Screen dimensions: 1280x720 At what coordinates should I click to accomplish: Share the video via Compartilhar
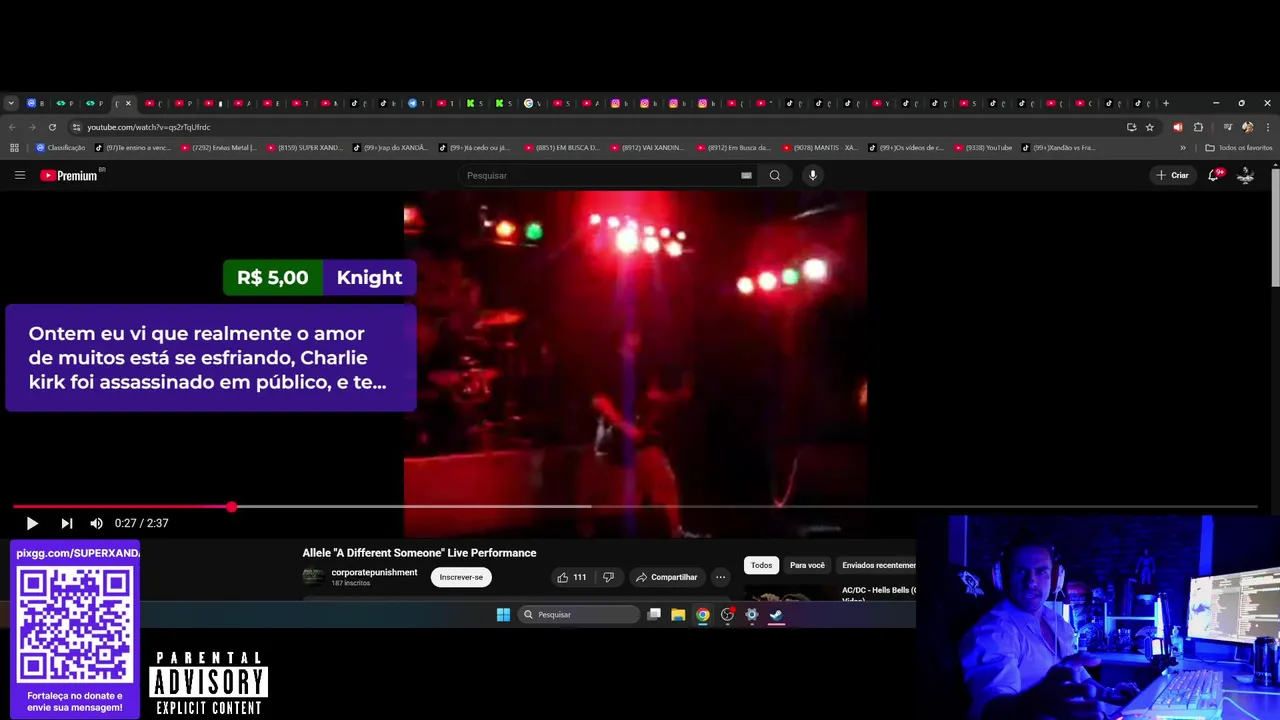click(666, 577)
